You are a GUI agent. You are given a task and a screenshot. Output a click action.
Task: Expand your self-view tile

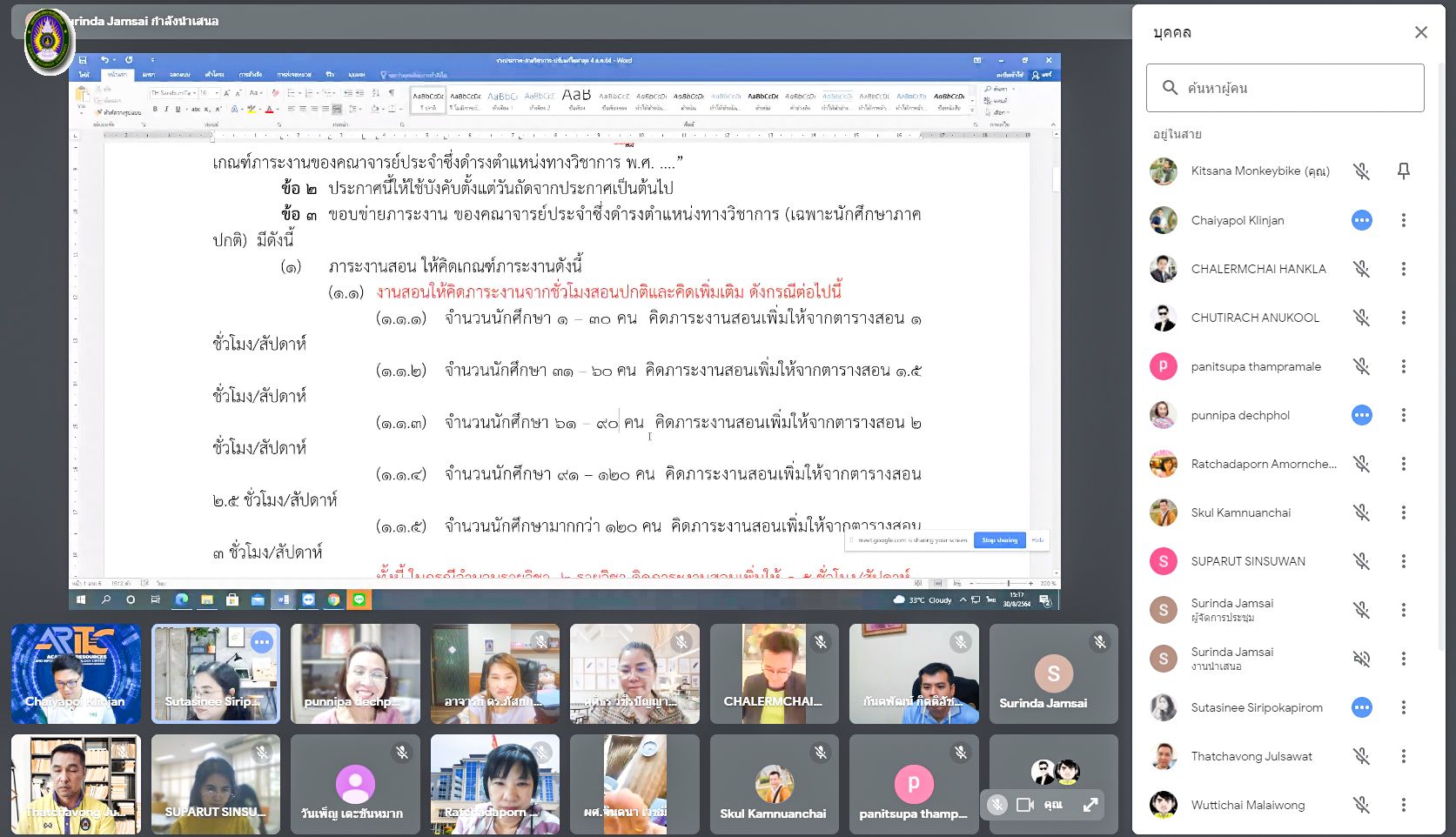point(1090,805)
